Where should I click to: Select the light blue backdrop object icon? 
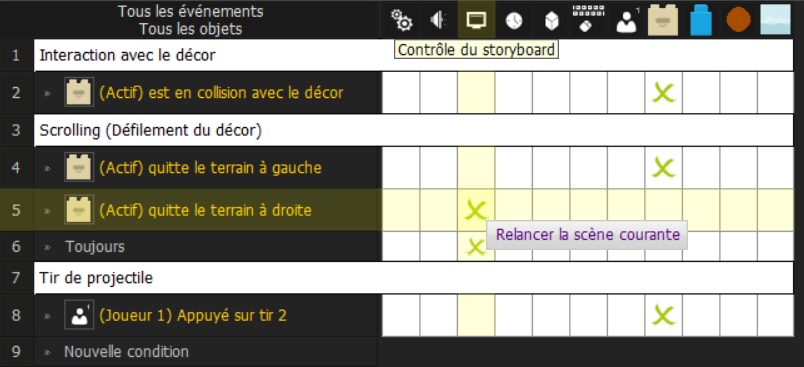pos(775,20)
